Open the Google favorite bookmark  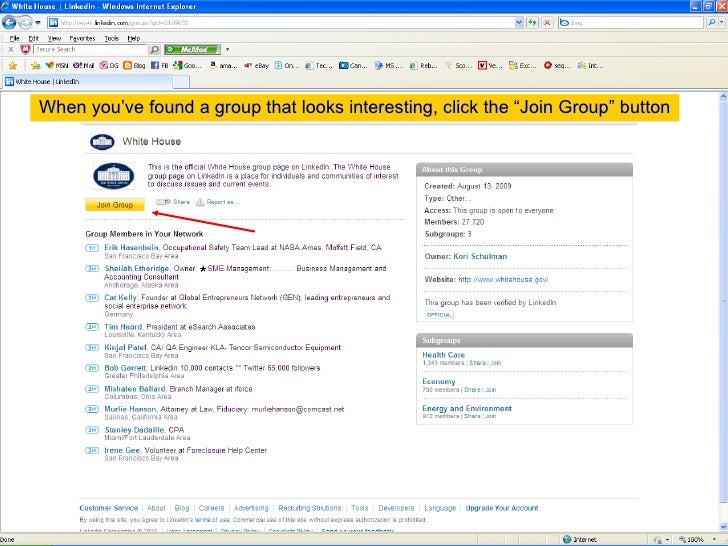187,65
